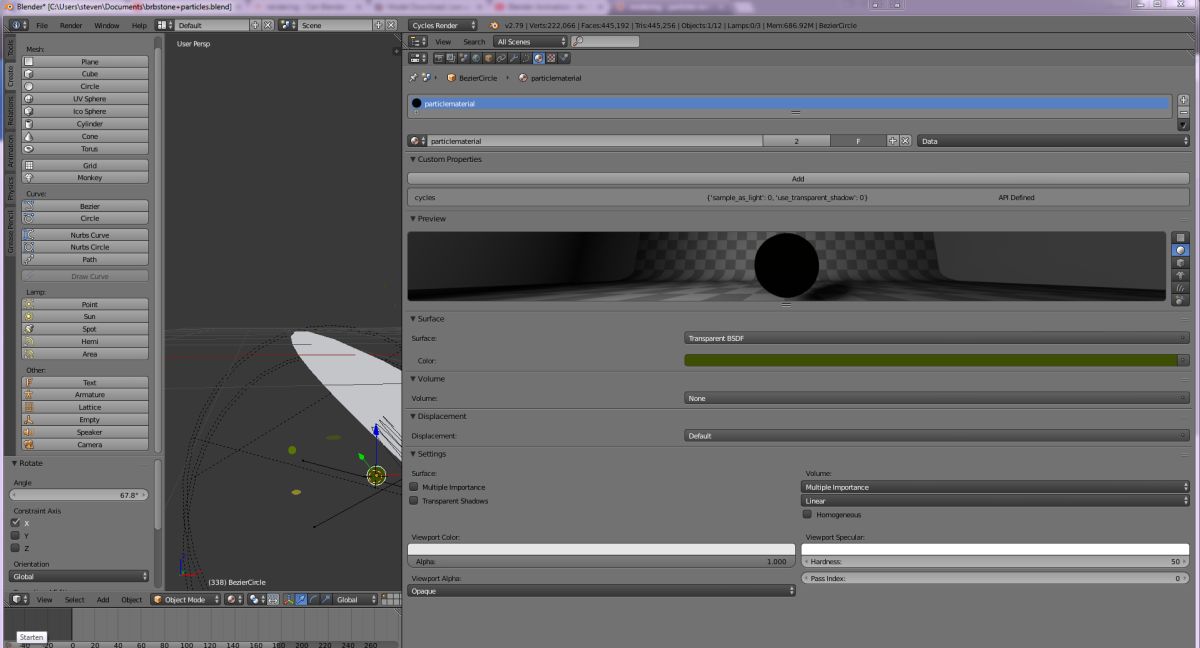
Task: Click the Blender info editor icon
Action: [x=18, y=25]
